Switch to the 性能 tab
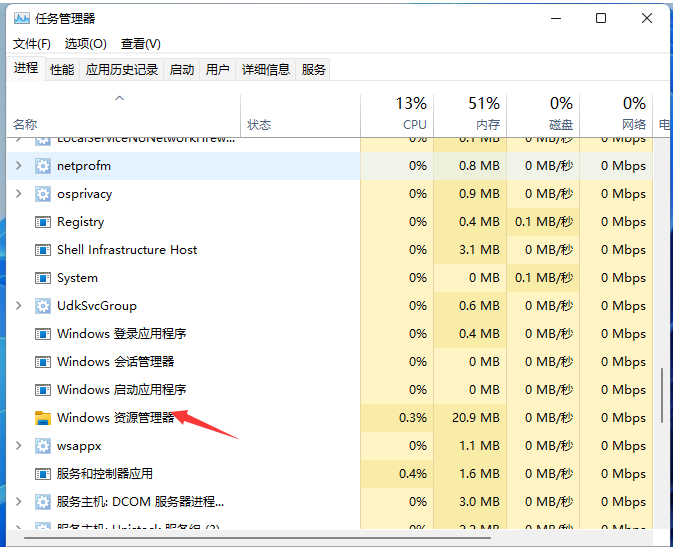 click(62, 69)
